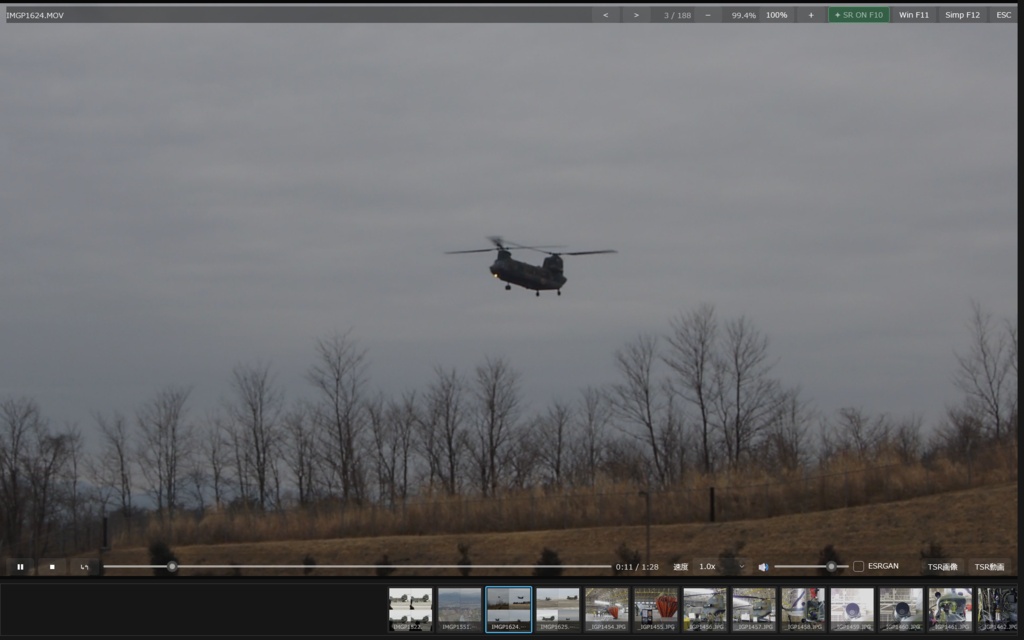The image size is (1024, 640).
Task: Open the _IGP1460.JPG thumbnail
Action: coord(901,609)
